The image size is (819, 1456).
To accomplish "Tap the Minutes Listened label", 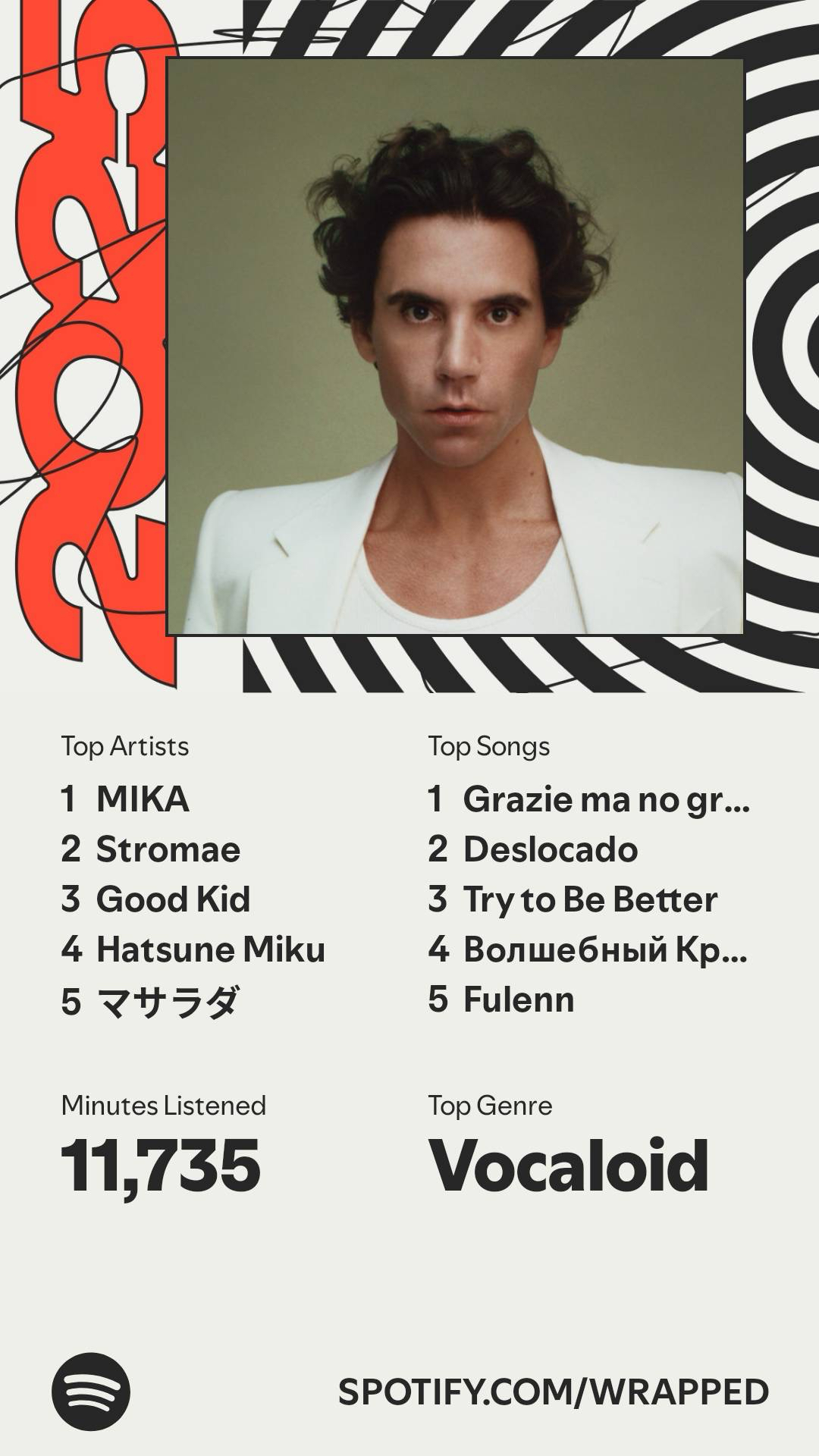I will [164, 1106].
